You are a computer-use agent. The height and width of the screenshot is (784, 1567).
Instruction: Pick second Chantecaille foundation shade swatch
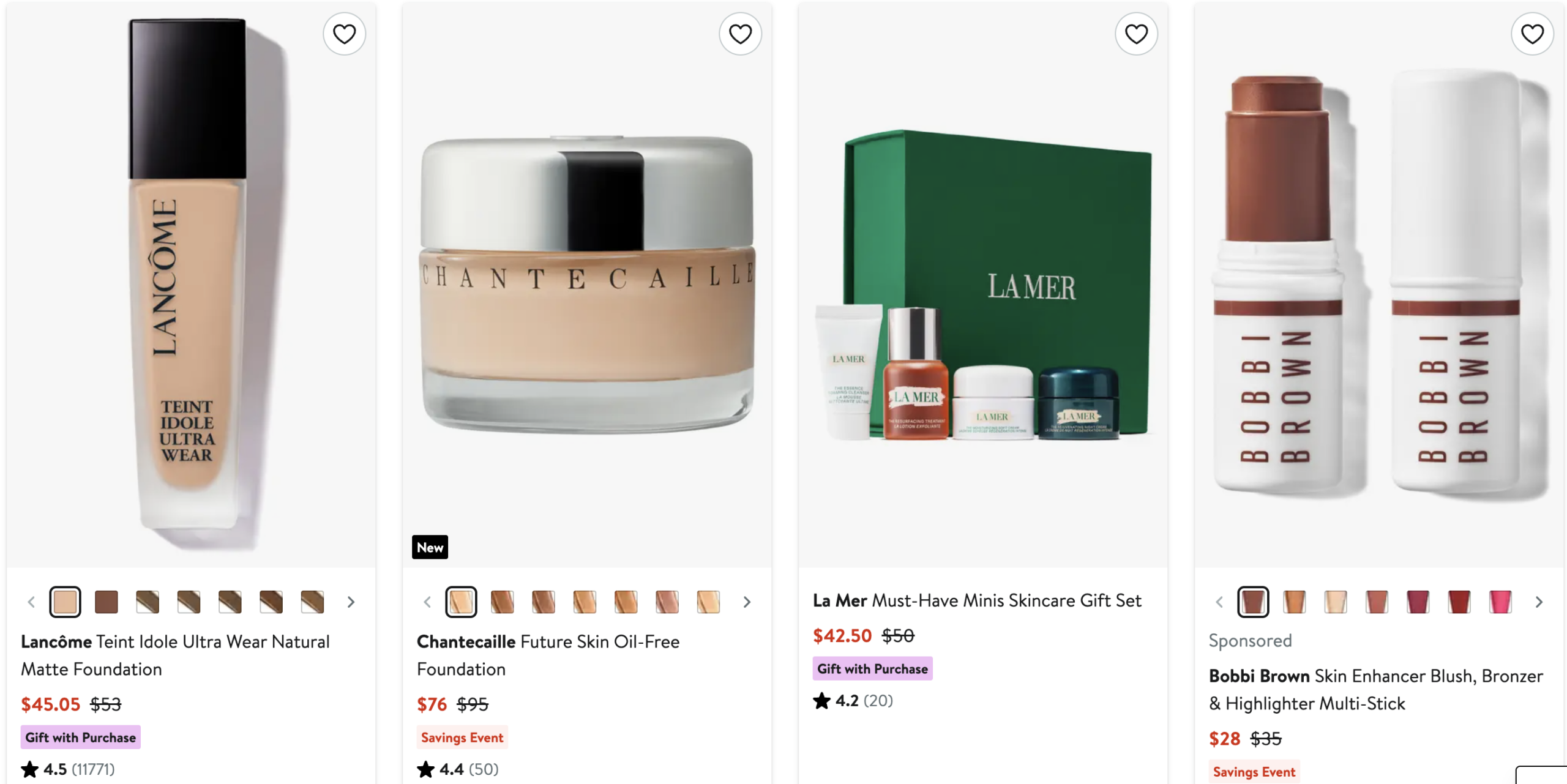(503, 602)
